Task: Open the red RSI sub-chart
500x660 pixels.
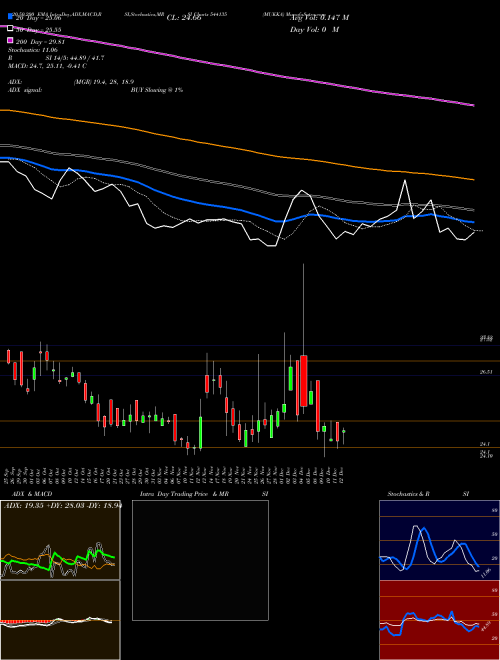Action: (439, 620)
